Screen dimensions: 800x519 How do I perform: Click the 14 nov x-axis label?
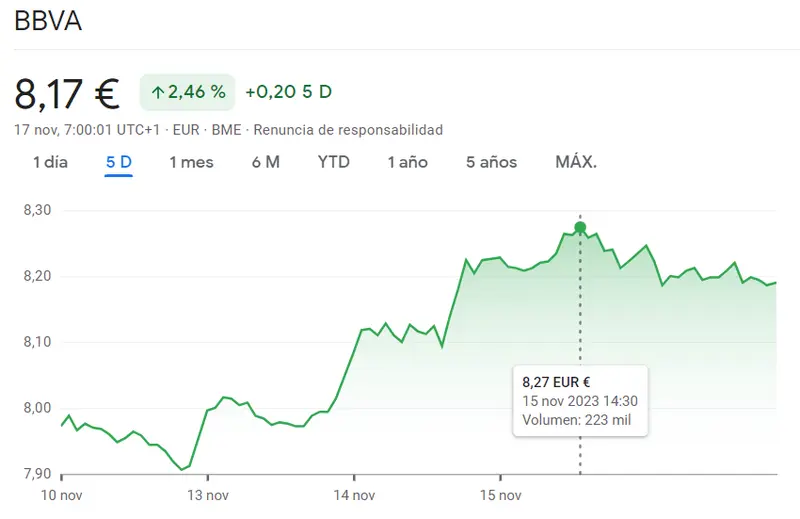point(354,495)
